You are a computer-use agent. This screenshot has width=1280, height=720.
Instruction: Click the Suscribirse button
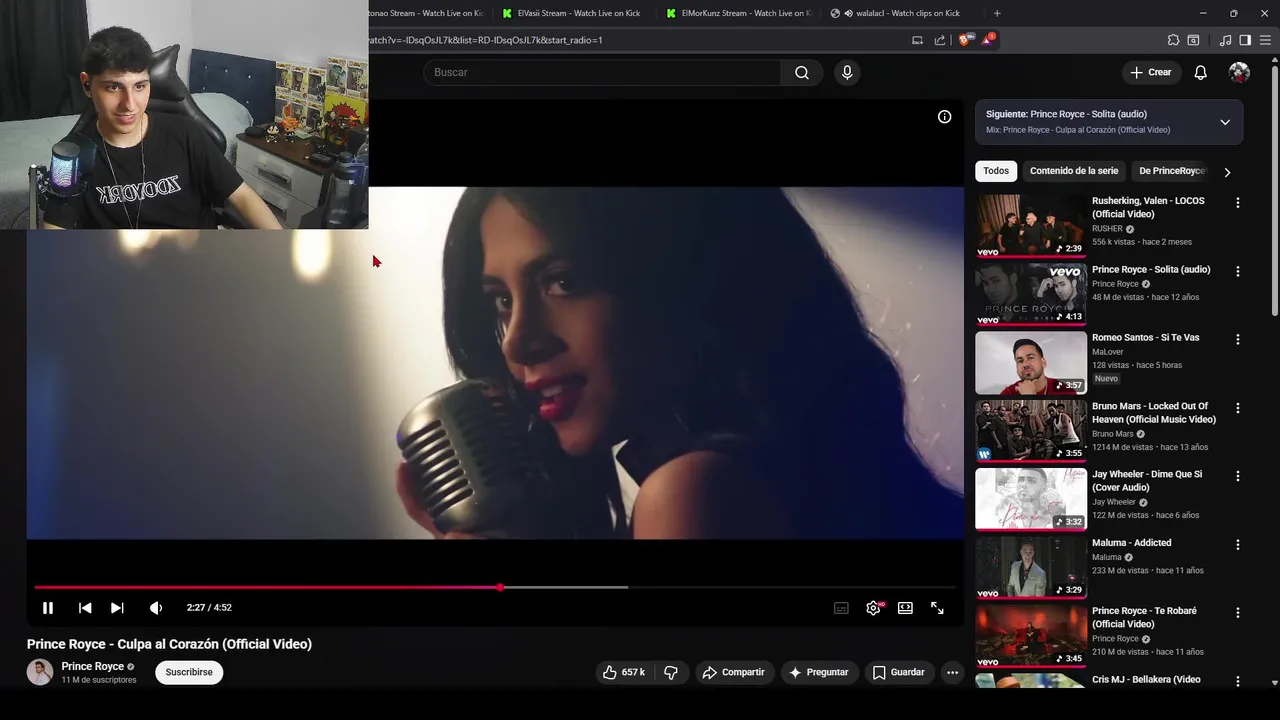click(x=189, y=672)
